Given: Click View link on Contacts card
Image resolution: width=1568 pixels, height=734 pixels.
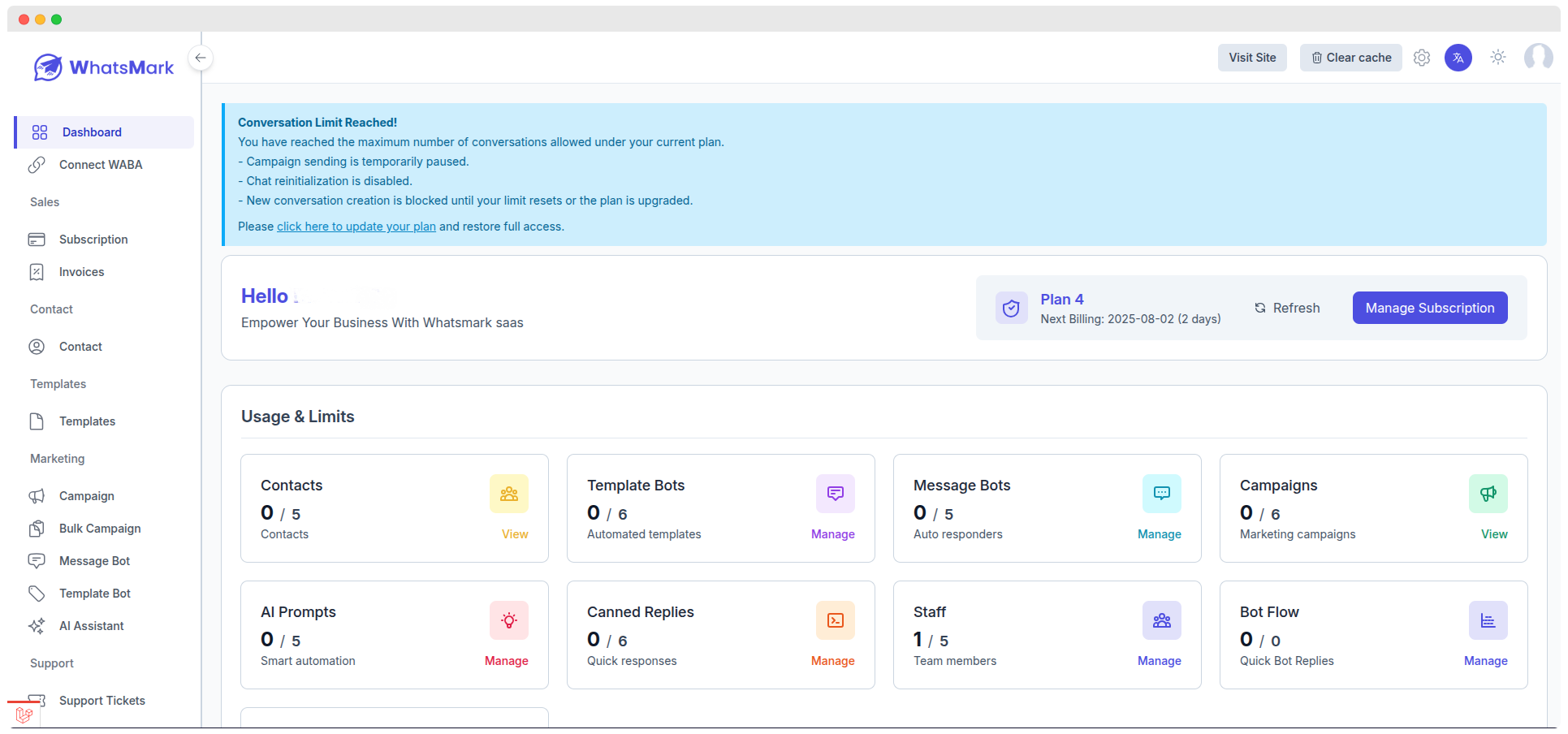Looking at the screenshot, I should 515,534.
